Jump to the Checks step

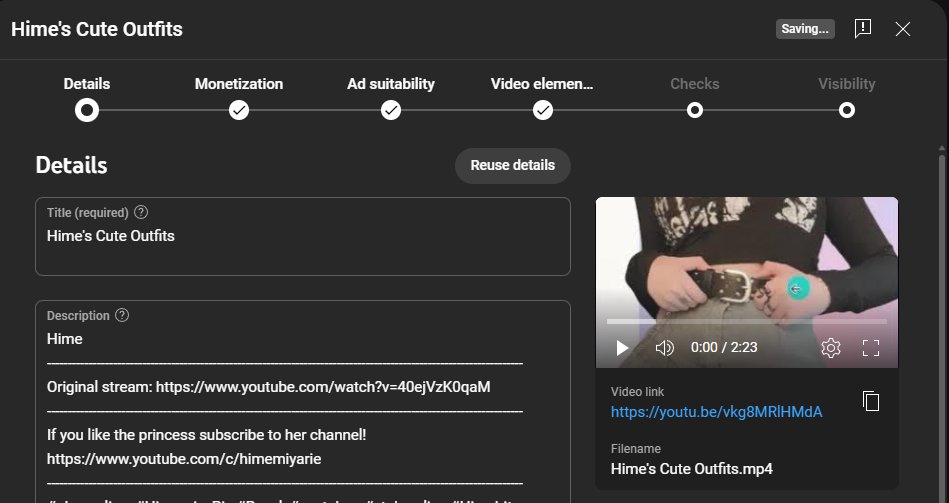[x=694, y=110]
